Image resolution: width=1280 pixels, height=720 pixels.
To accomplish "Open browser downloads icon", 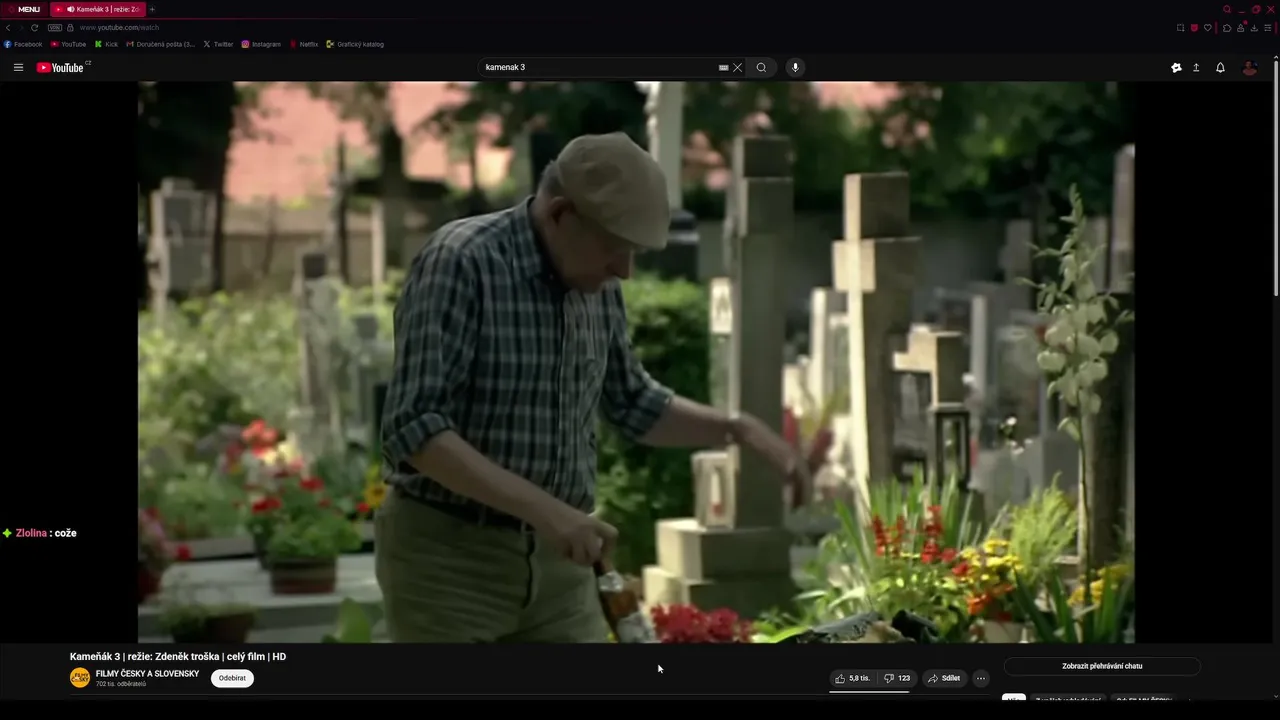I will (1254, 27).
